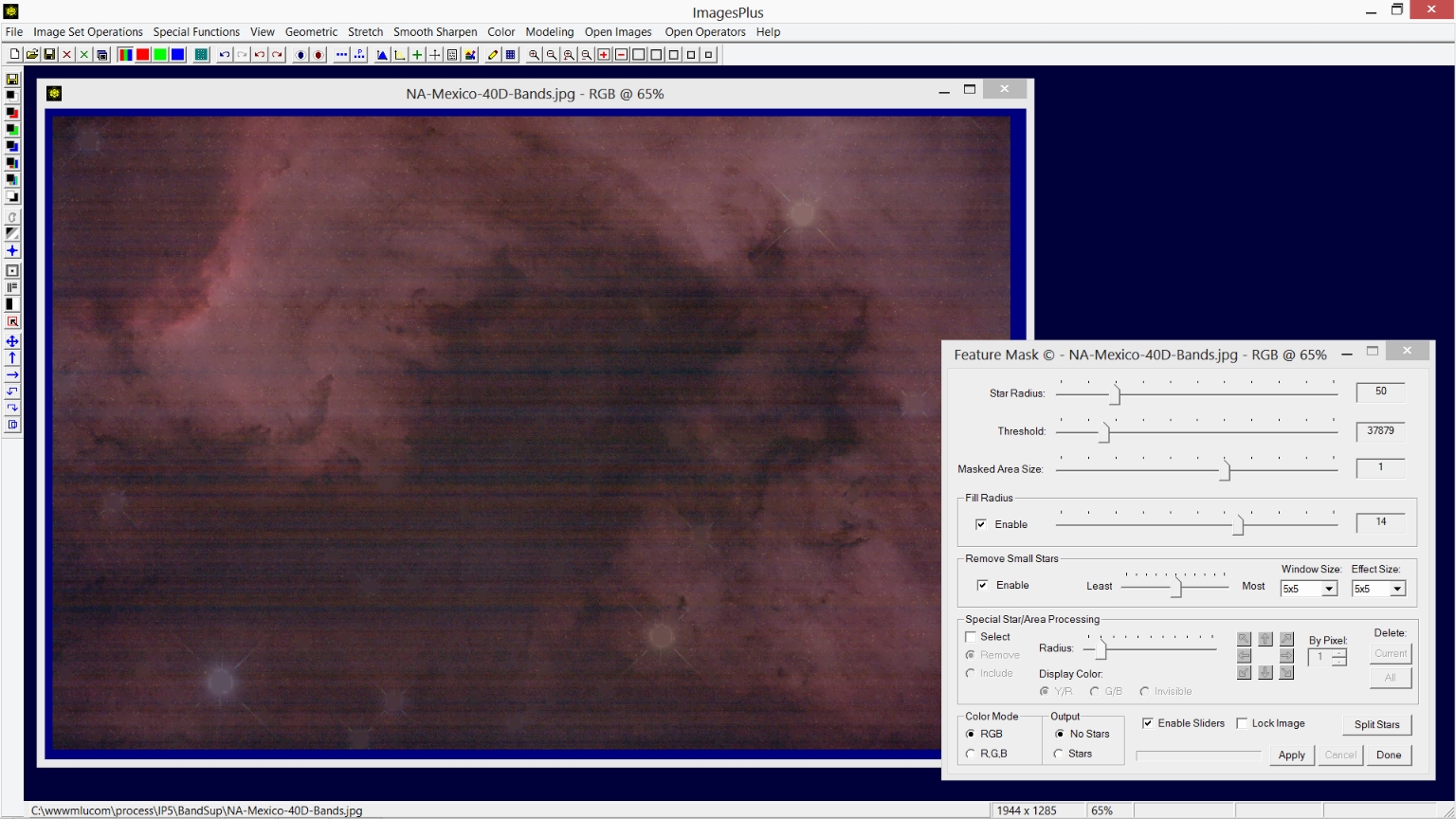Select the blue channel display icon
The height and width of the screenshot is (819, 1456).
pyautogui.click(x=177, y=55)
